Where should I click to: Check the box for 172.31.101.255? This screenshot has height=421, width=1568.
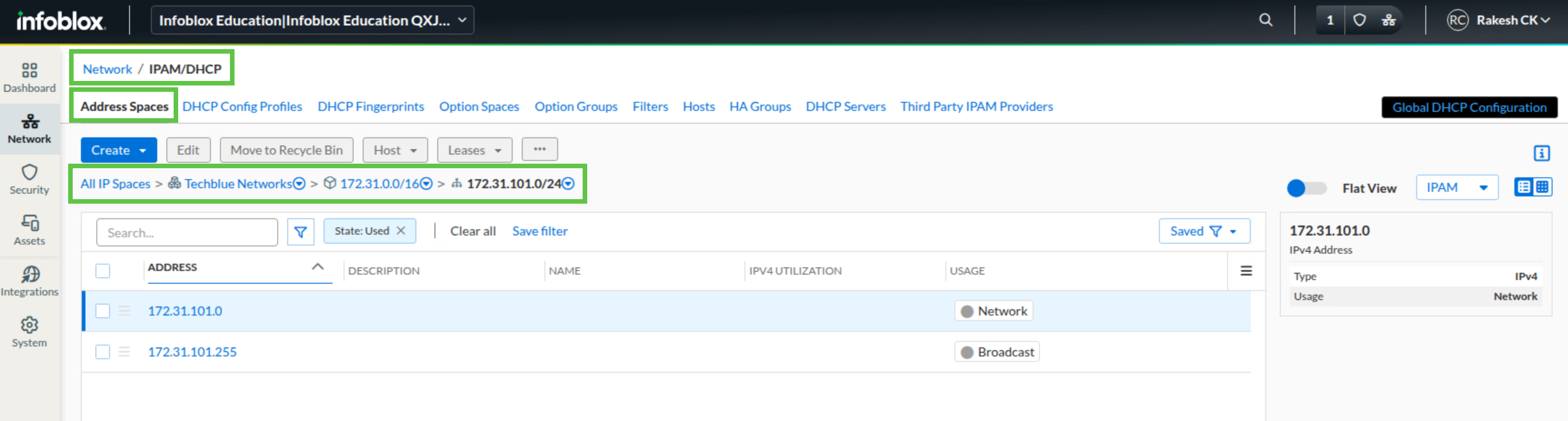point(103,351)
